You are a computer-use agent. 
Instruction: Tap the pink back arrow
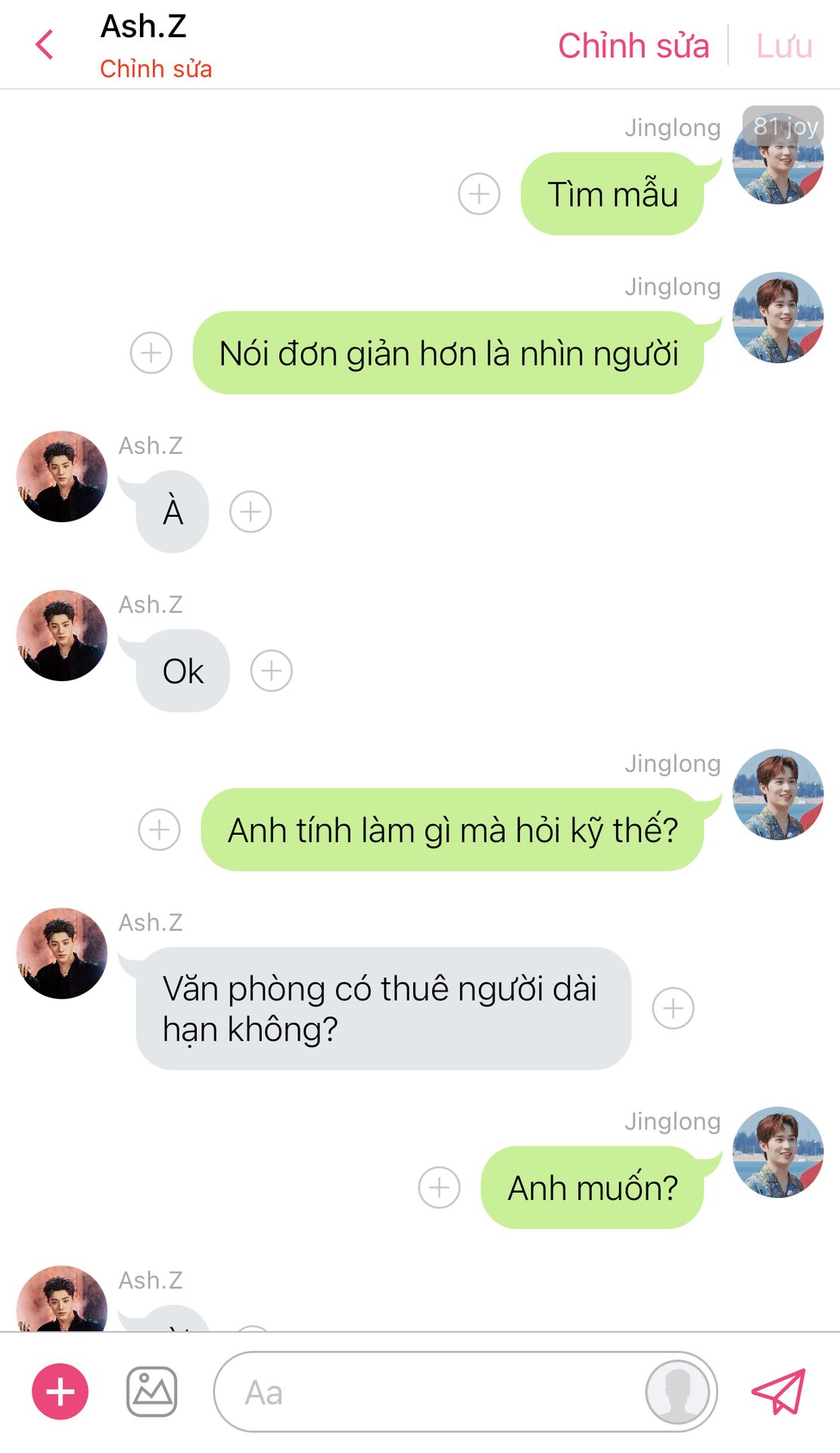tap(45, 45)
